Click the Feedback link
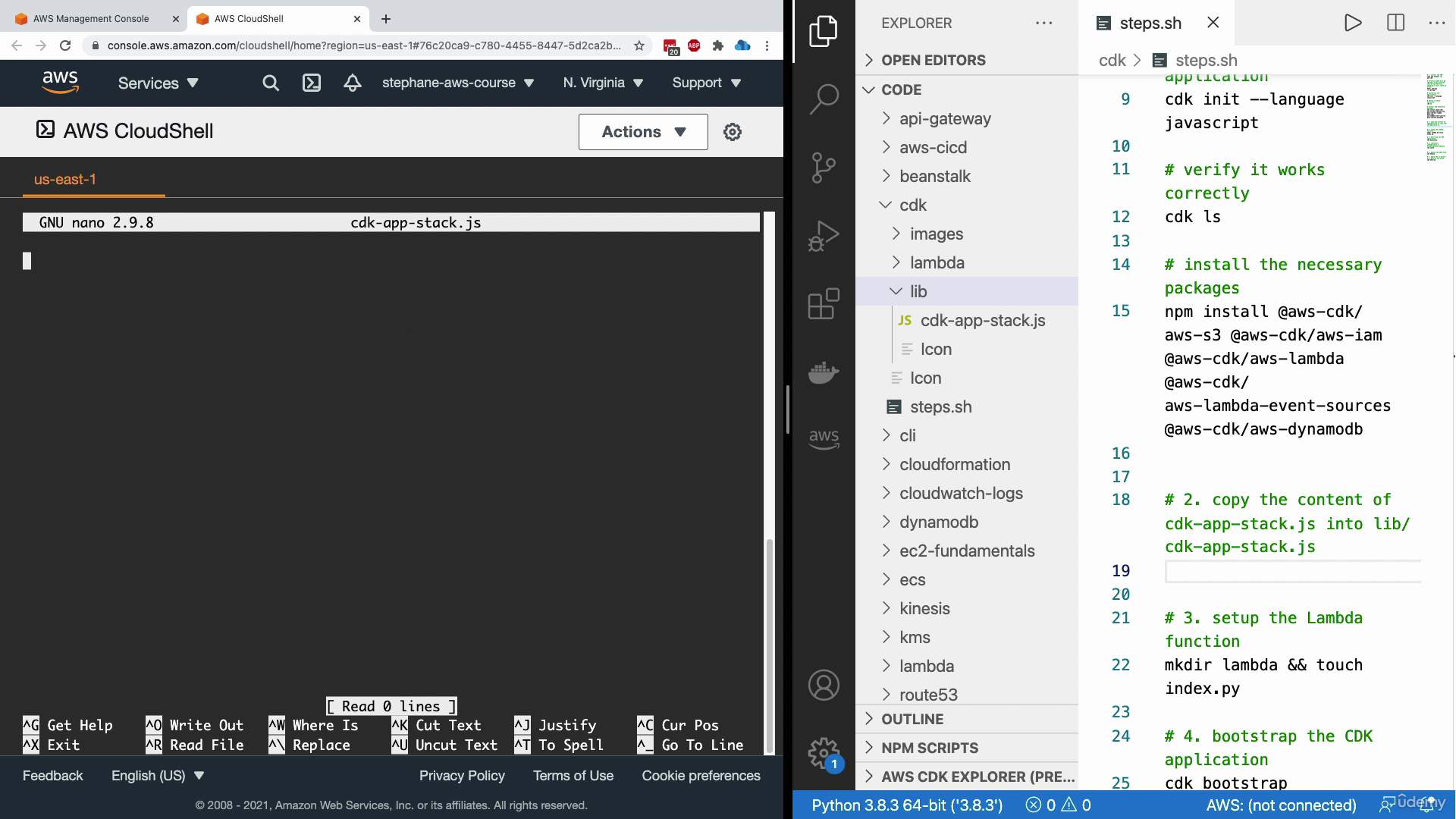 [52, 776]
